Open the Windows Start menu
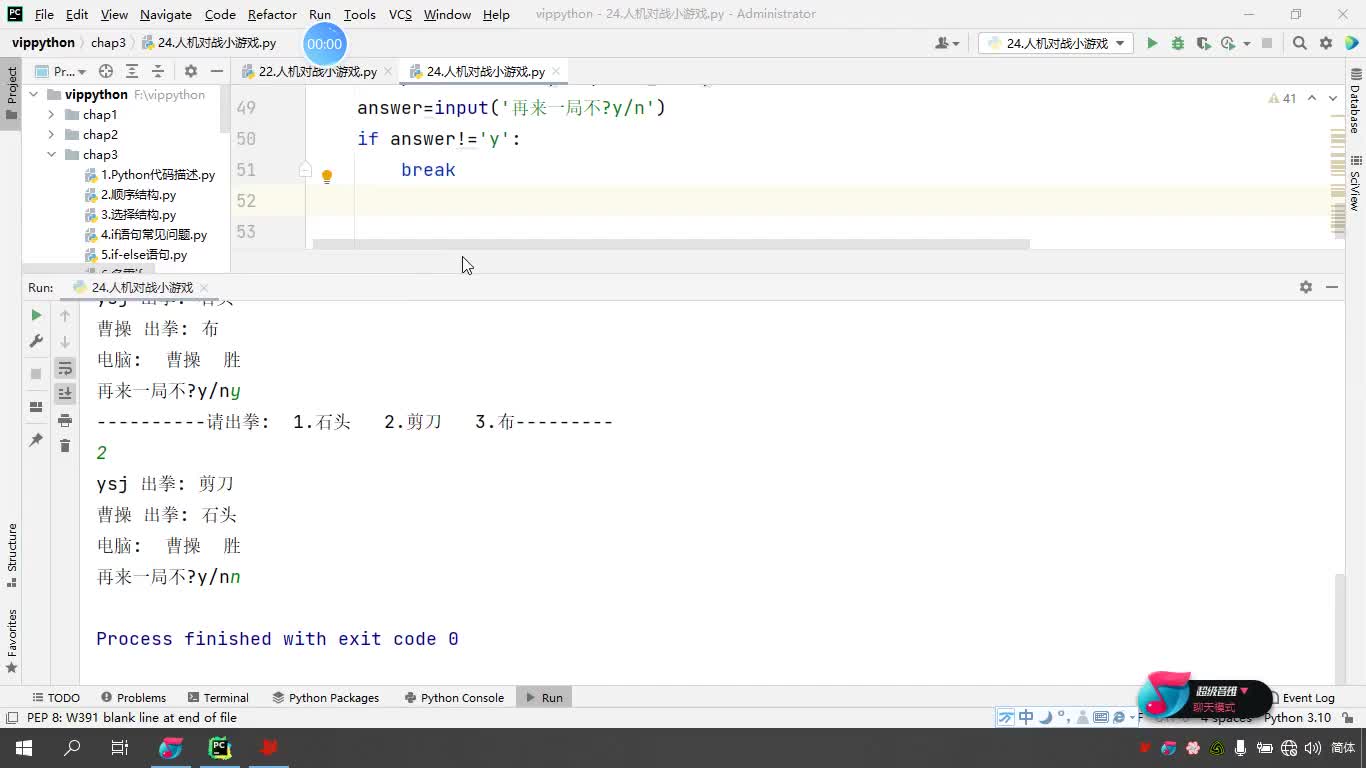Viewport: 1366px width, 768px height. pos(23,747)
